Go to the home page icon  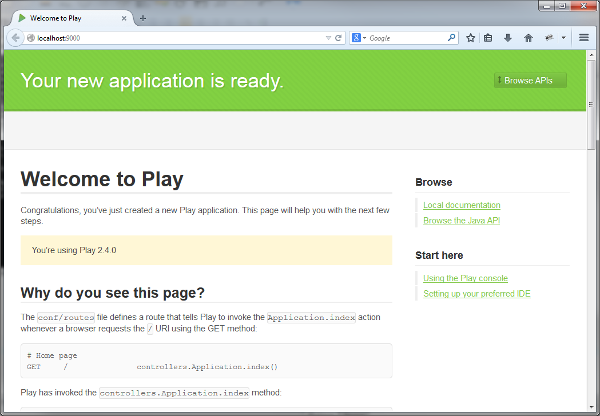tap(528, 38)
